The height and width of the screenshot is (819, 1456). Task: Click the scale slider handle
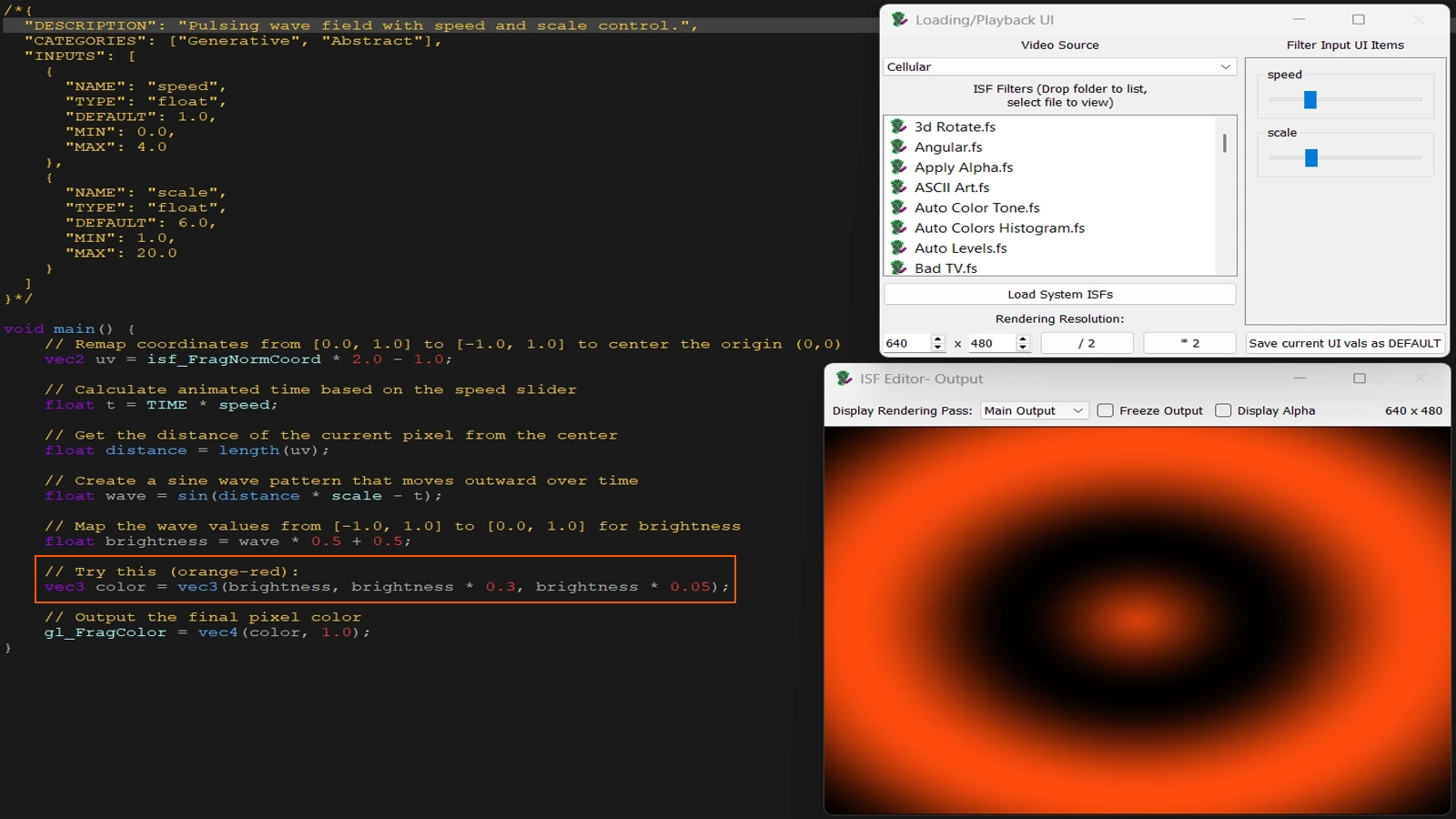[1311, 158]
